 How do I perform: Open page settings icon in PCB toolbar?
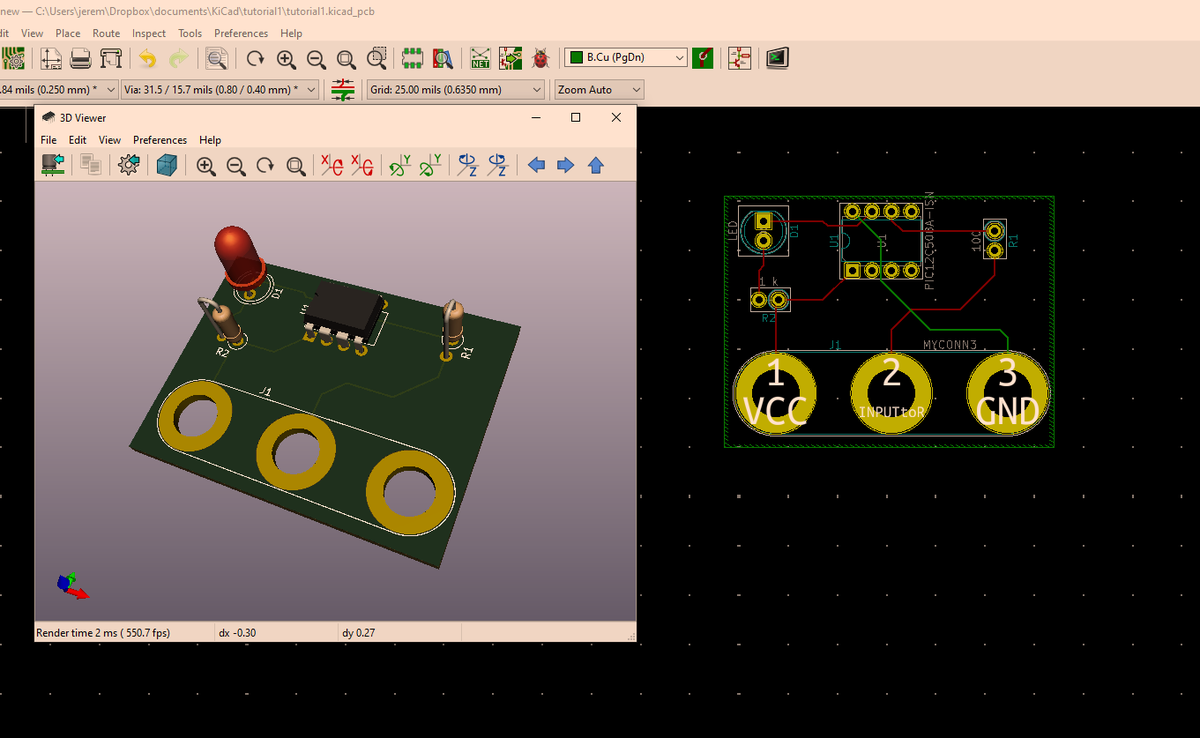click(x=51, y=58)
